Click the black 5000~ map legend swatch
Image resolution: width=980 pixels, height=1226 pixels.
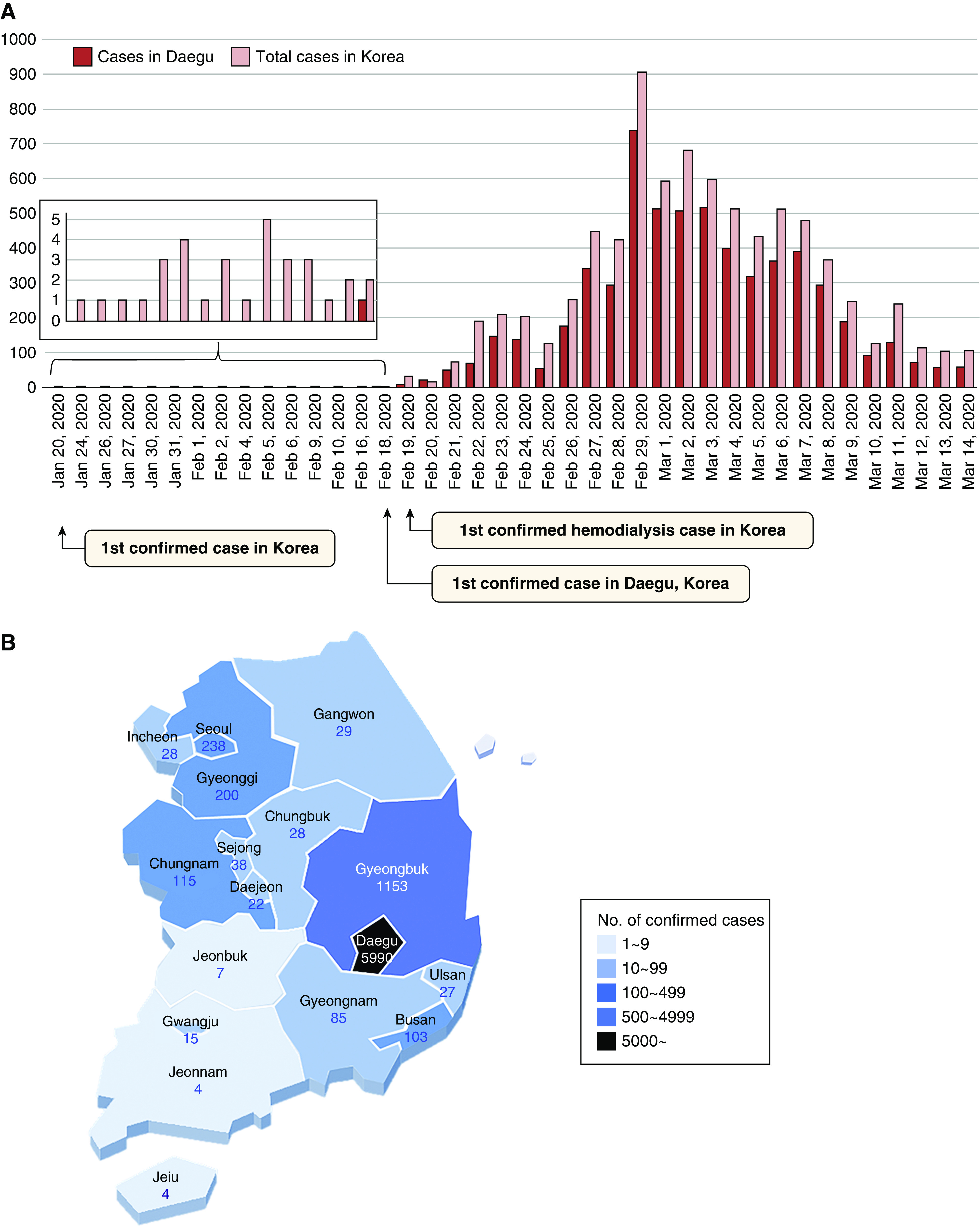(x=606, y=1041)
